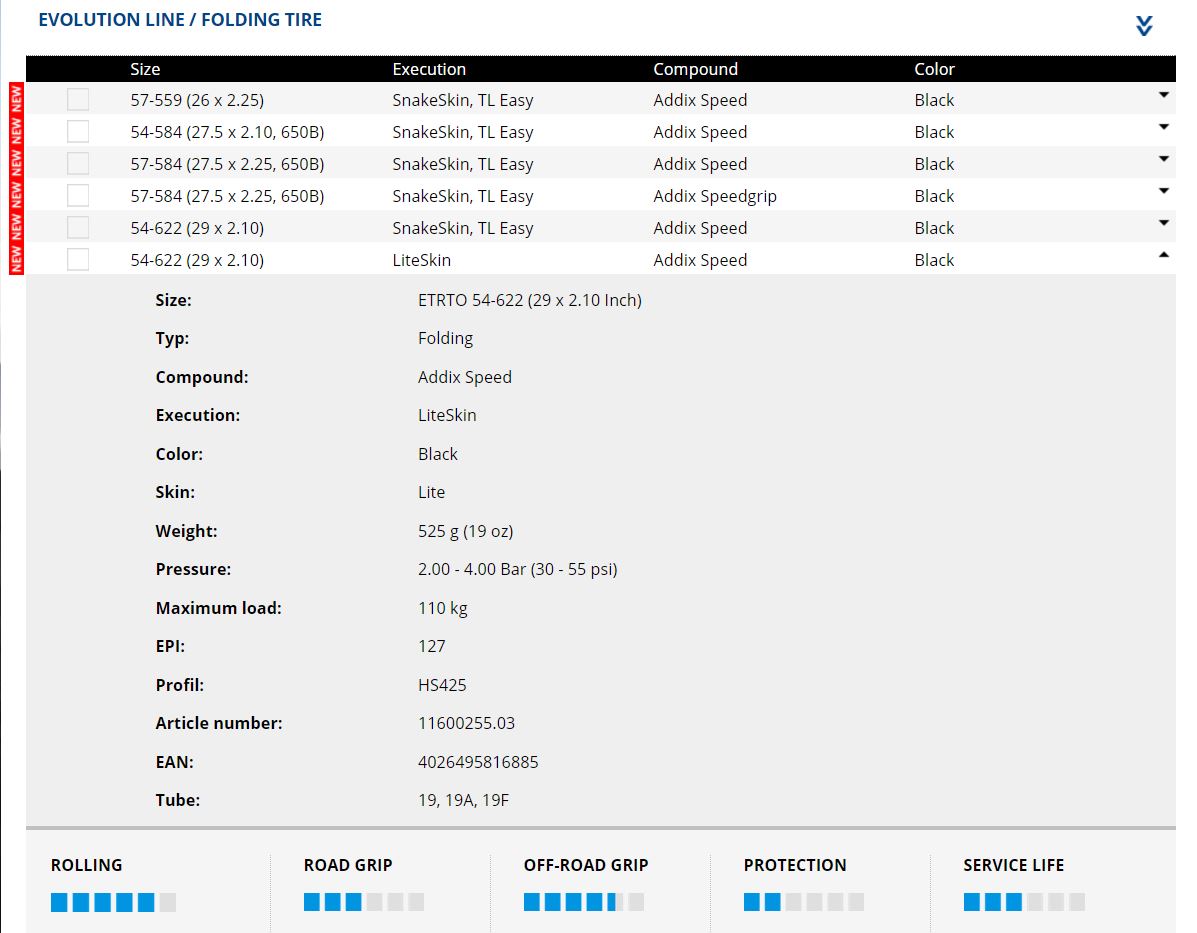Tick checkbox for 54-584 (27.5 x 2.10, 650B) row
The height and width of the screenshot is (933, 1197).
click(78, 131)
